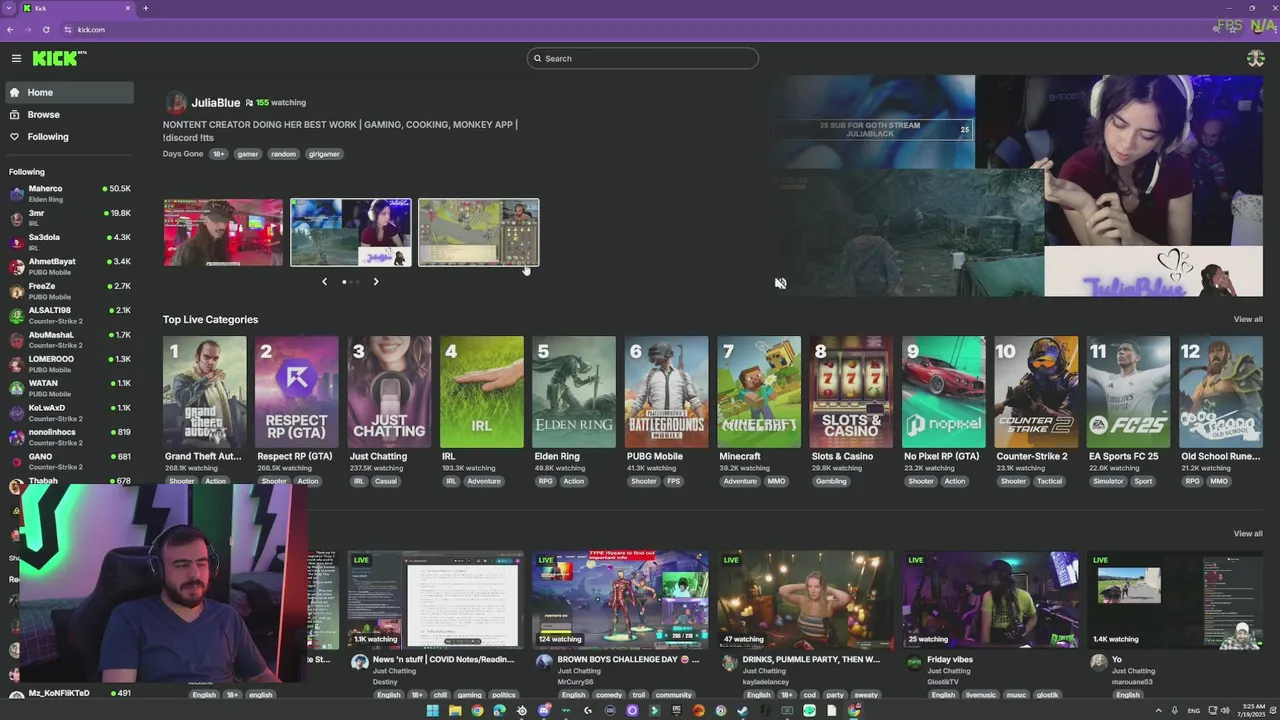Open the user profile avatar menu
1280x720 pixels.
click(x=1256, y=58)
